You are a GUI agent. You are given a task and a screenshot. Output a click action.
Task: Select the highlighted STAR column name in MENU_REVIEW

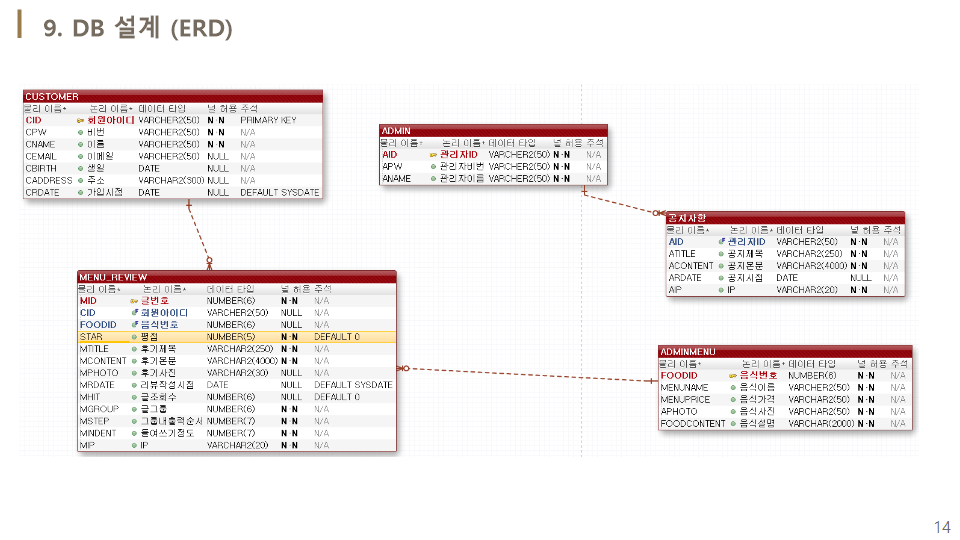tap(91, 337)
